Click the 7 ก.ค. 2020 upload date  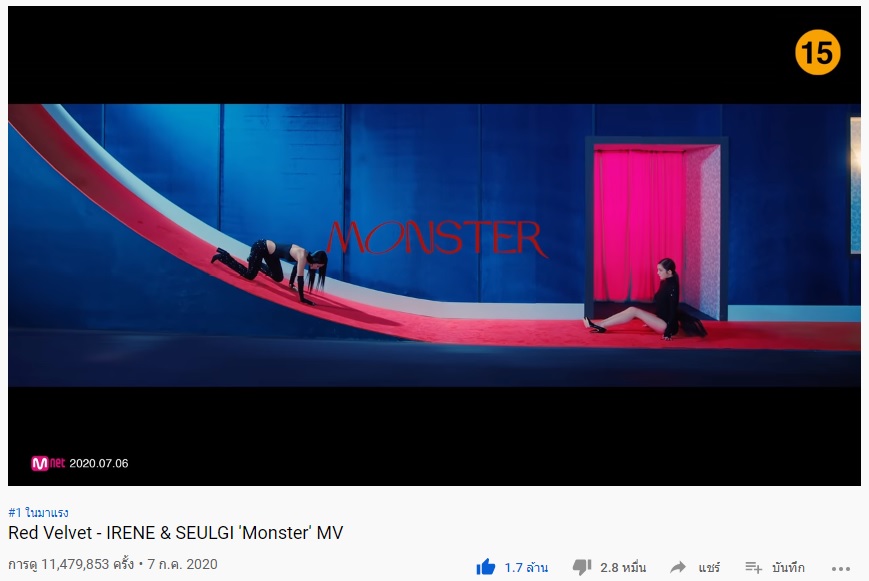tap(182, 564)
